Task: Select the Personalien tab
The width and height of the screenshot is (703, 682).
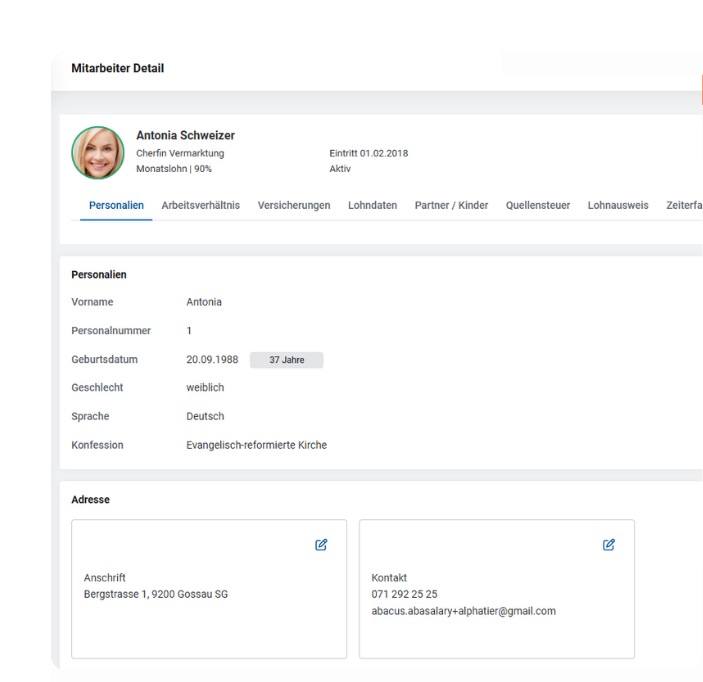Action: 116,205
